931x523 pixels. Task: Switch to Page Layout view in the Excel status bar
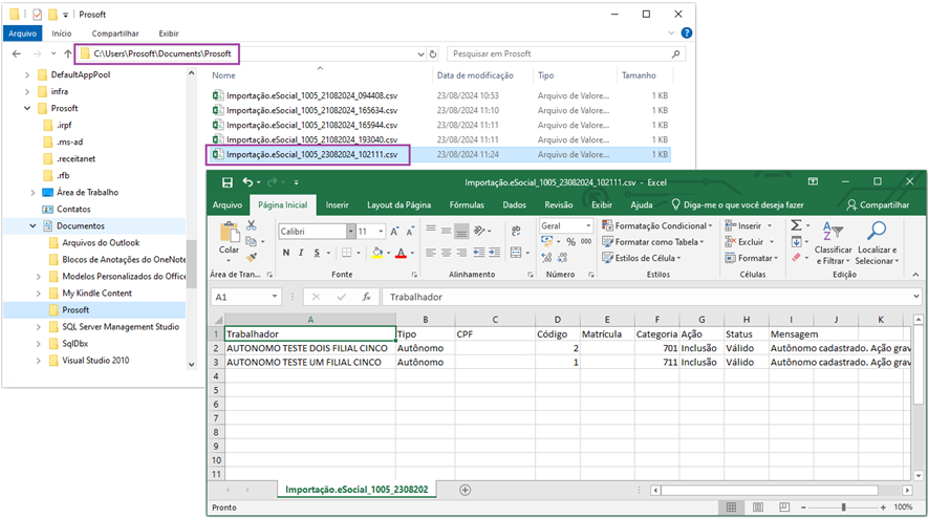tap(758, 508)
